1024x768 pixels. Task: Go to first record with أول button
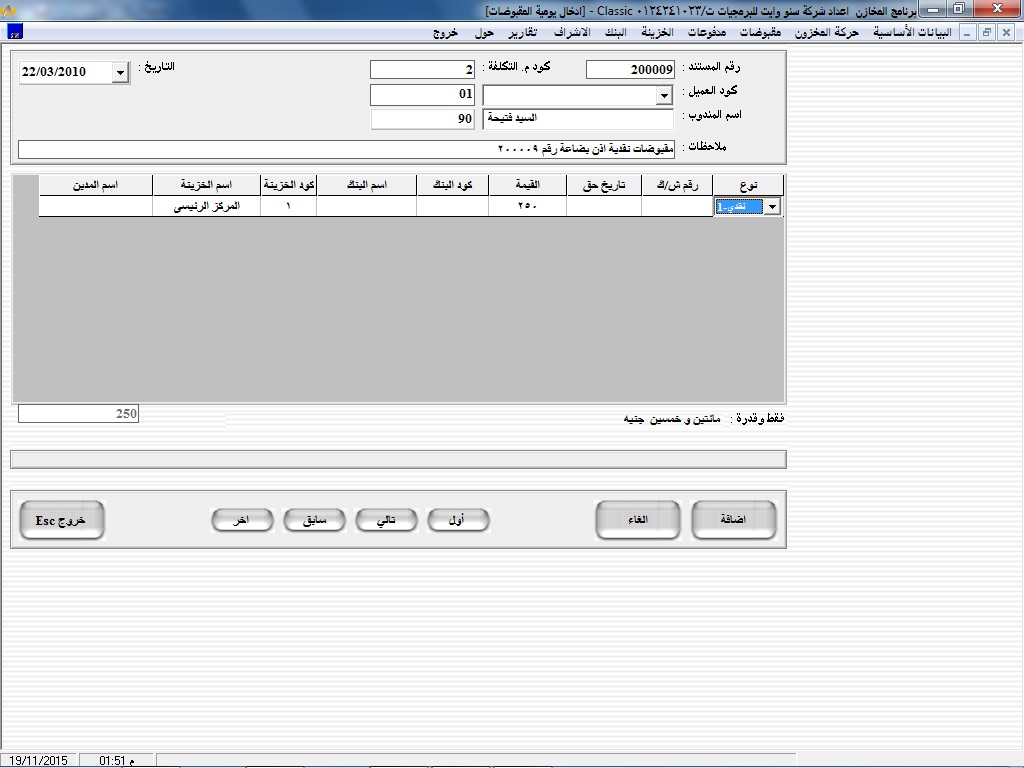pyautogui.click(x=457, y=520)
